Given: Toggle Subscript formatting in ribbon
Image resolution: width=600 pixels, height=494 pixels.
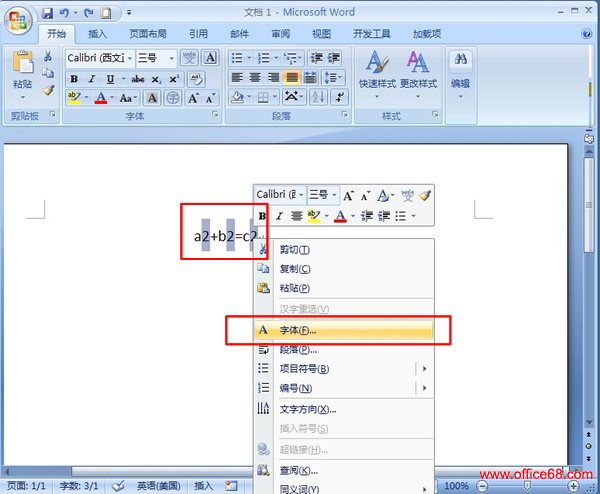Looking at the screenshot, I should [x=156, y=79].
